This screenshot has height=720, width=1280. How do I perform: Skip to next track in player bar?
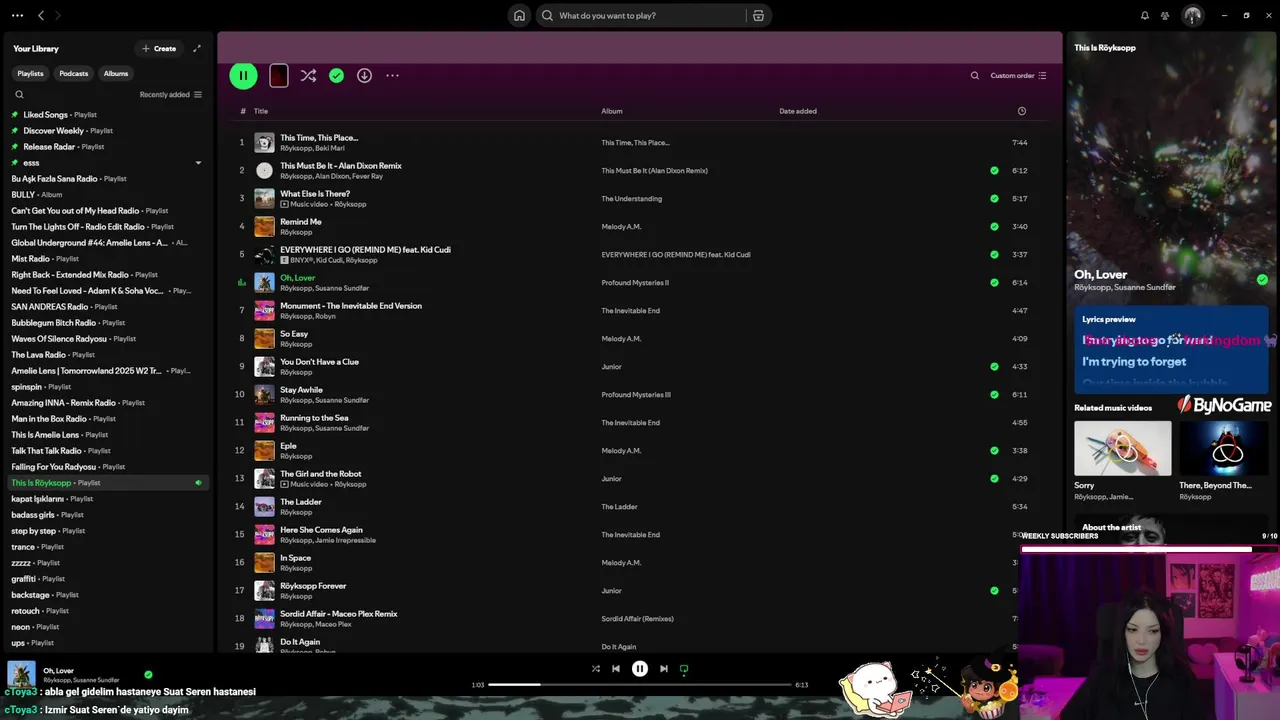(664, 669)
